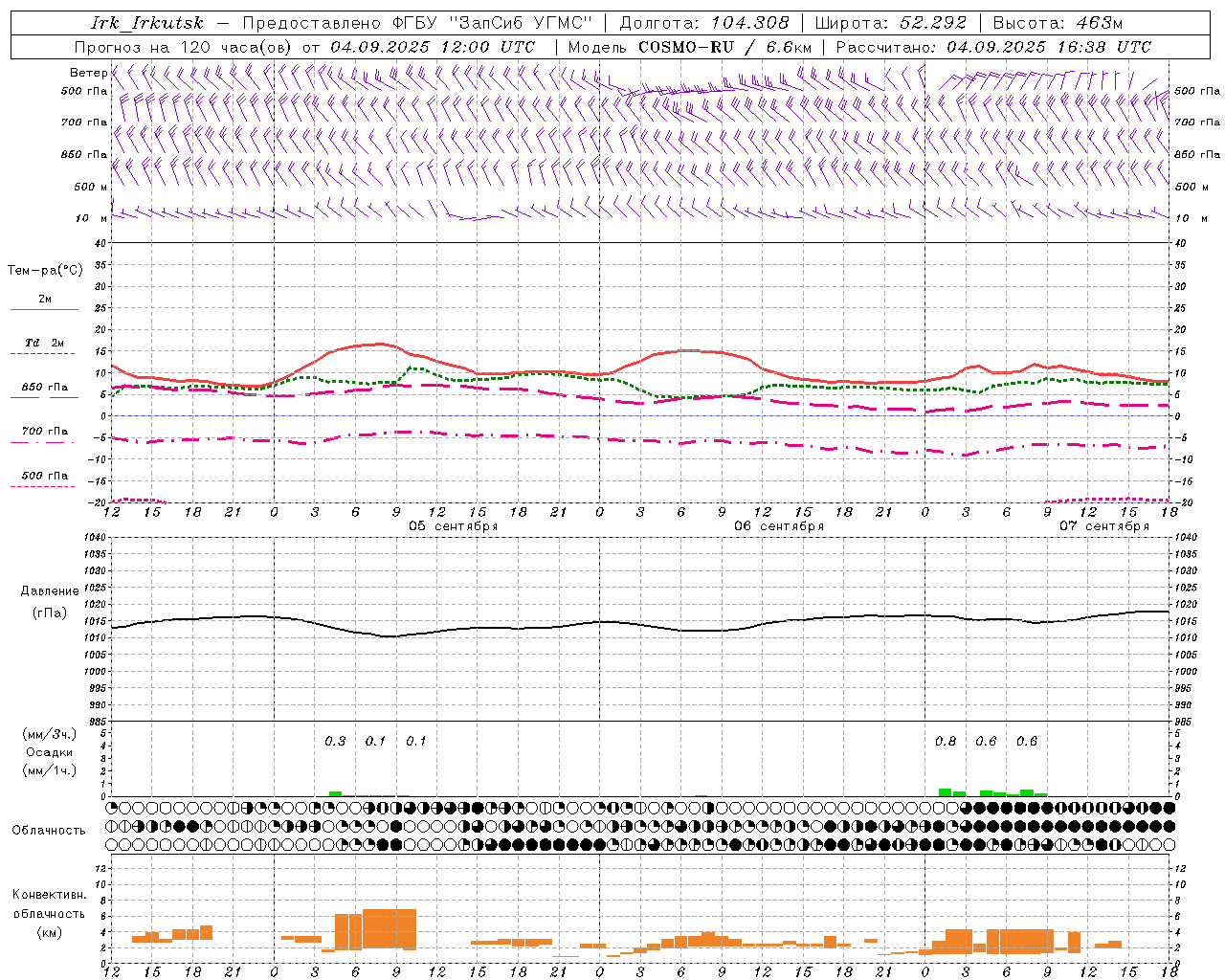Click the '(км)' unit under convective cloudiness
1225x980 pixels.
(49, 931)
